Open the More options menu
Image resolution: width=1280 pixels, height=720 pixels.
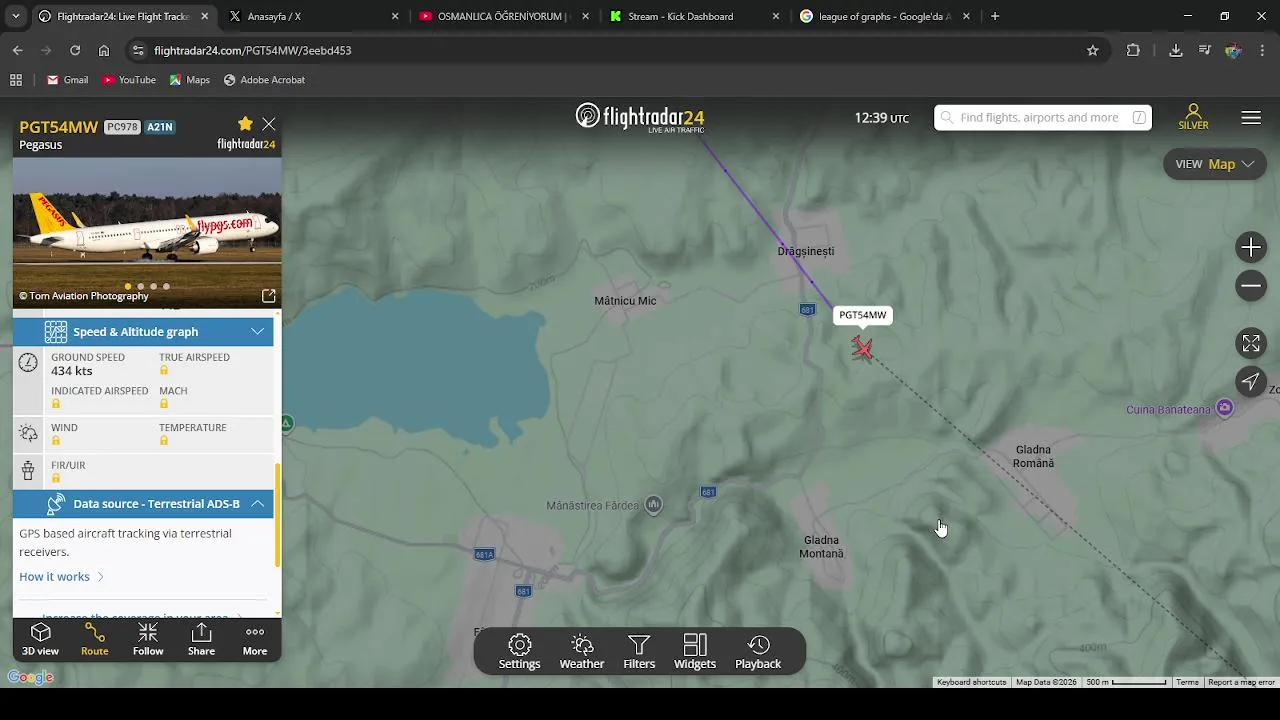[255, 639]
